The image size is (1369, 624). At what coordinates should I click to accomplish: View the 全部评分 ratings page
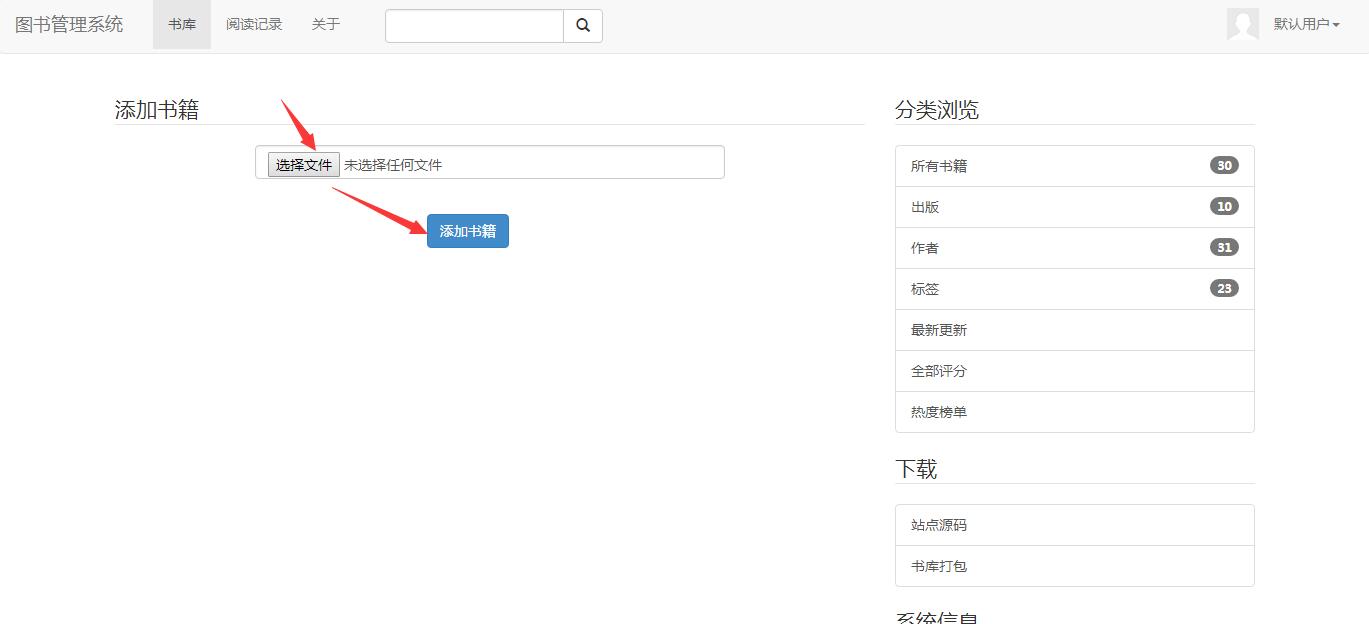938,370
